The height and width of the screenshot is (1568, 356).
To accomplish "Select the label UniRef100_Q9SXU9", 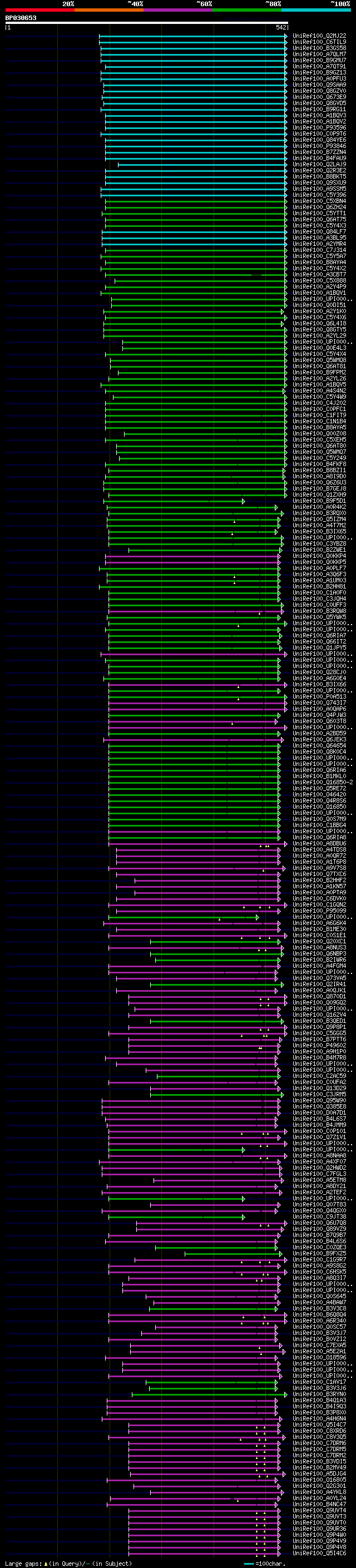I will coord(319,182).
